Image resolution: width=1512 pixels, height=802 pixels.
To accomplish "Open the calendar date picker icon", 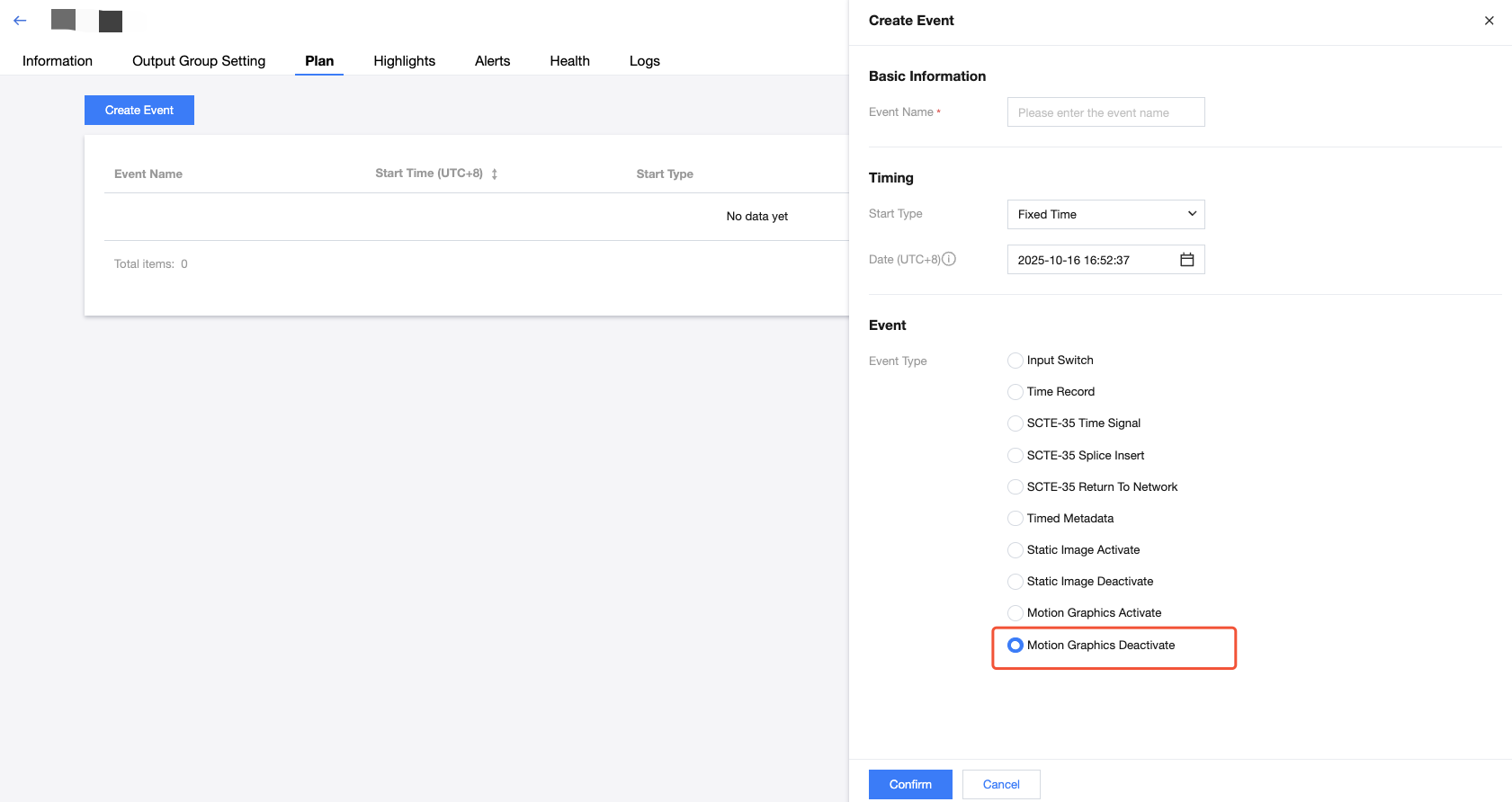I will click(1186, 260).
